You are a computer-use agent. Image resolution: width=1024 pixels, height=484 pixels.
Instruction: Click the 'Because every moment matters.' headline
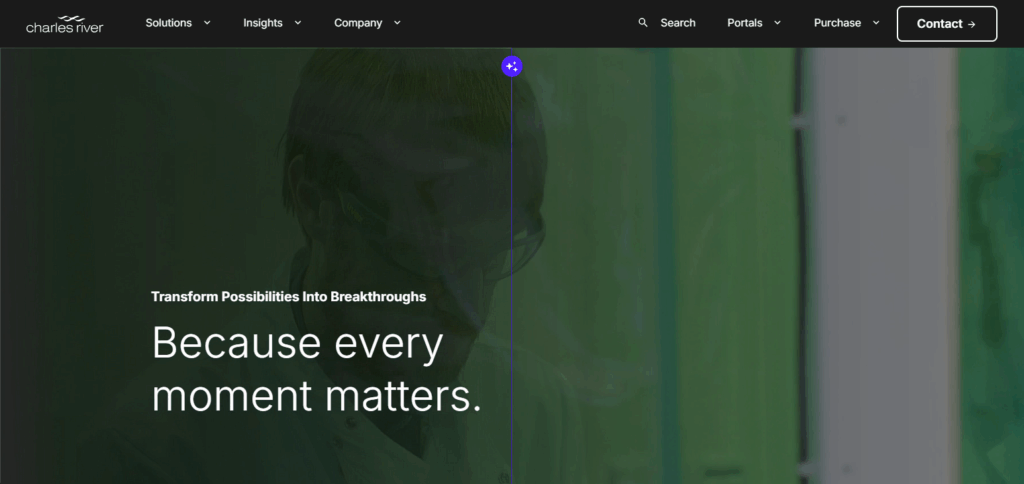click(x=317, y=369)
